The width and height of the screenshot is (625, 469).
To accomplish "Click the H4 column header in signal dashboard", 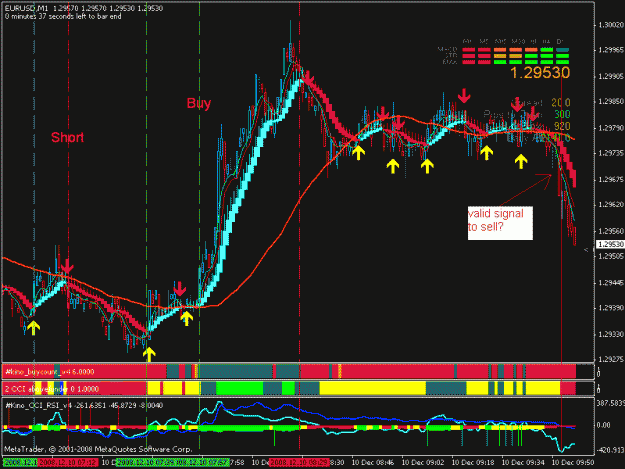I will 546,41.
